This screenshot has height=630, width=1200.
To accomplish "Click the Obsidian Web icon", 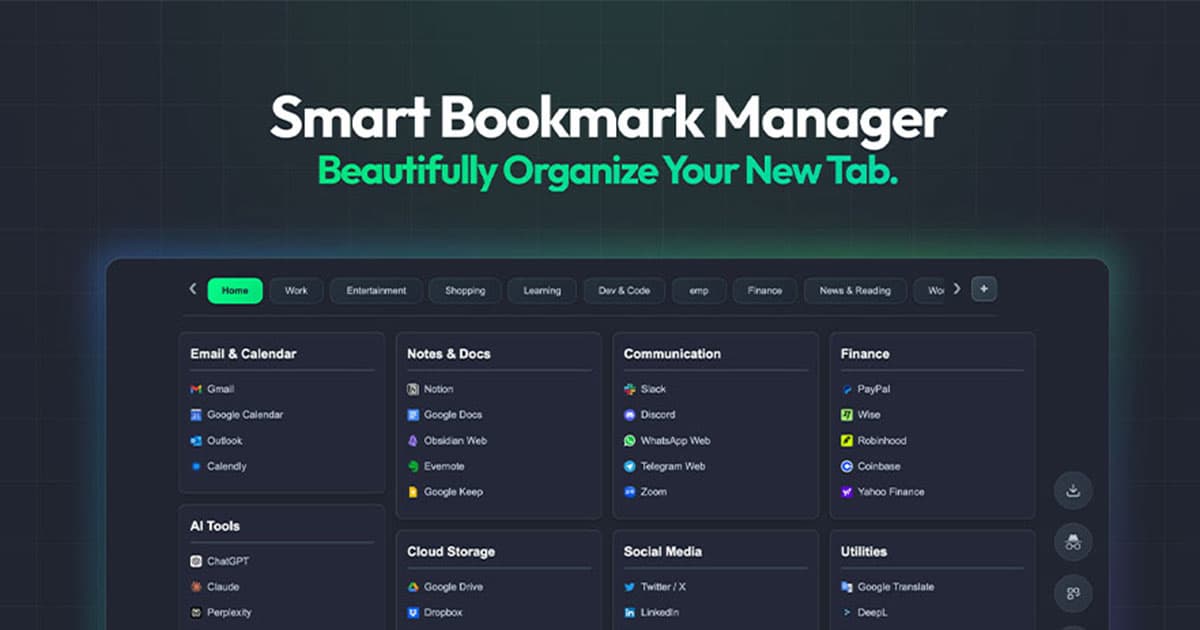I will pyautogui.click(x=413, y=441).
